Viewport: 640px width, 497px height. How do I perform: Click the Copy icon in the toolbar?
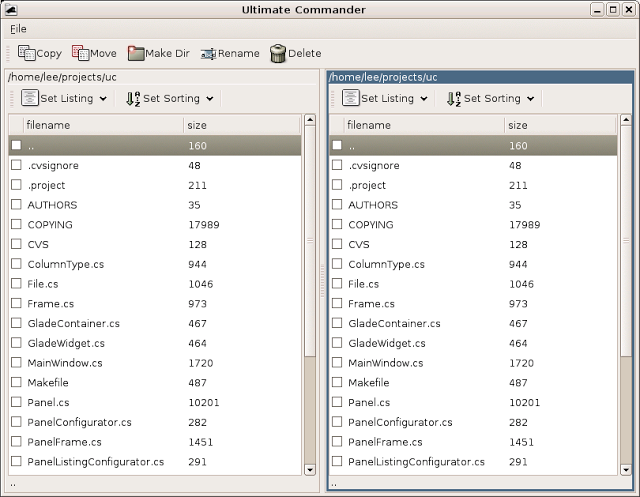pos(27,53)
